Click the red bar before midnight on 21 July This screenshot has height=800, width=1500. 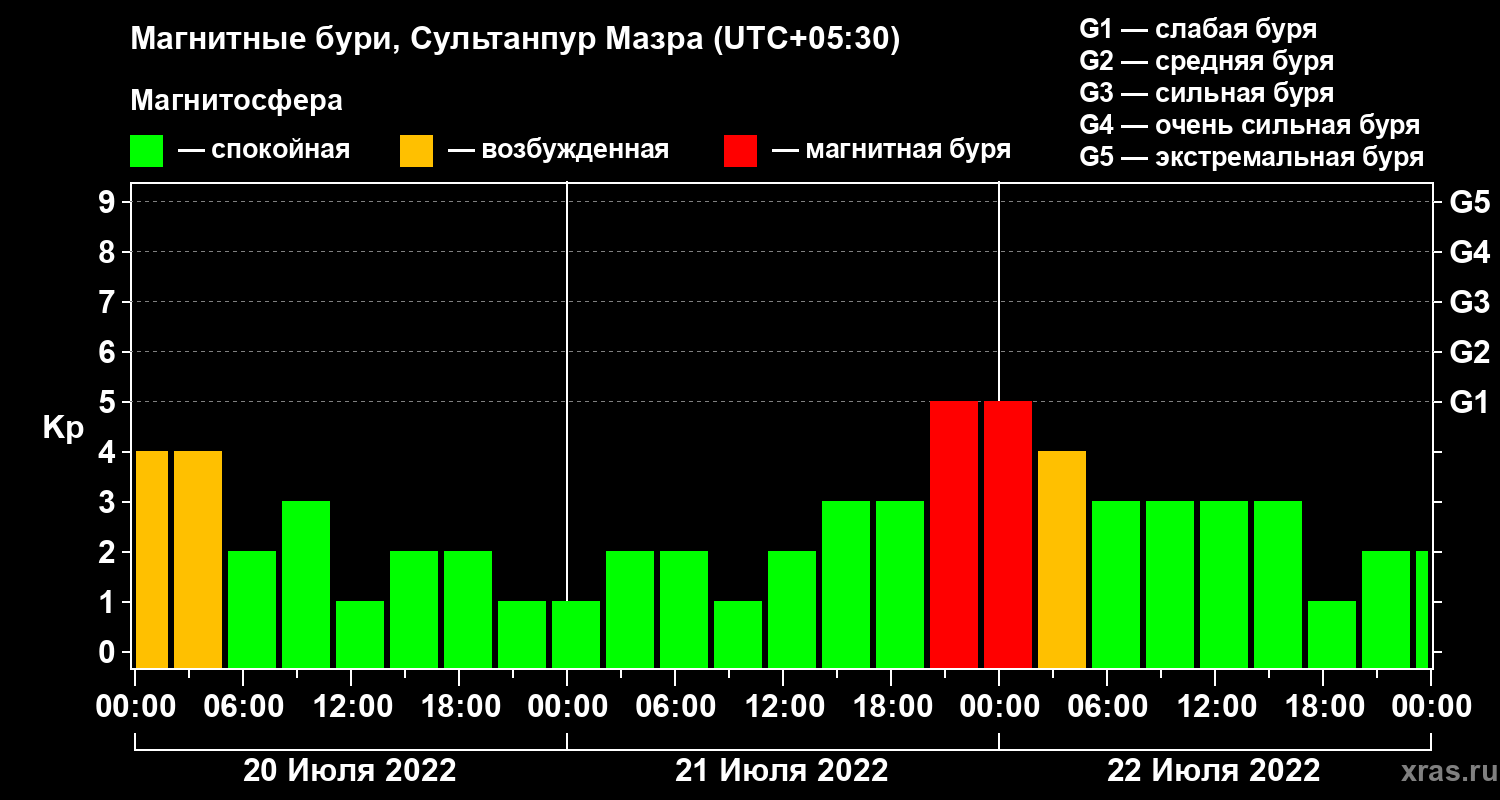pyautogui.click(x=954, y=534)
